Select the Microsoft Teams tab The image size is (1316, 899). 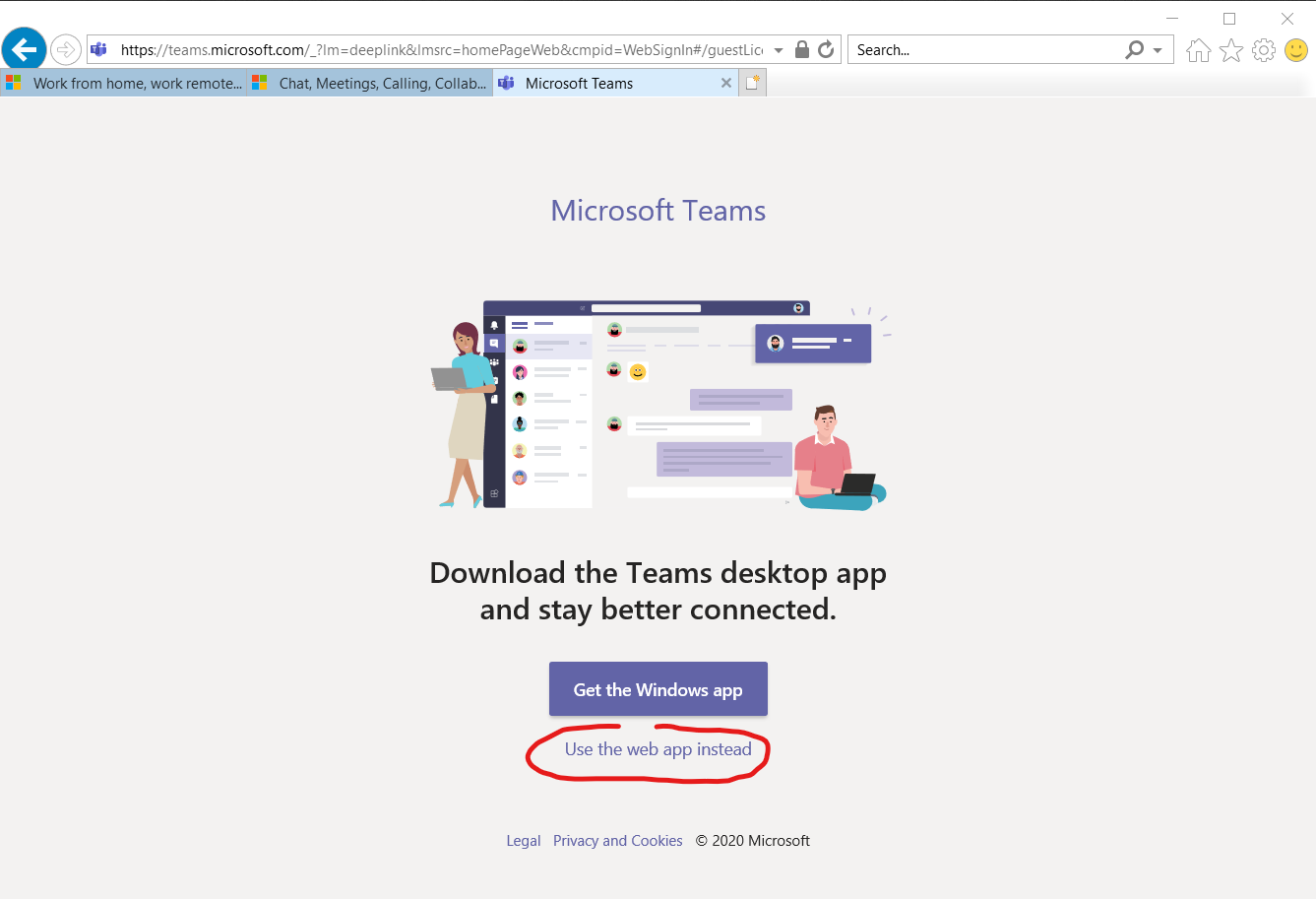615,83
